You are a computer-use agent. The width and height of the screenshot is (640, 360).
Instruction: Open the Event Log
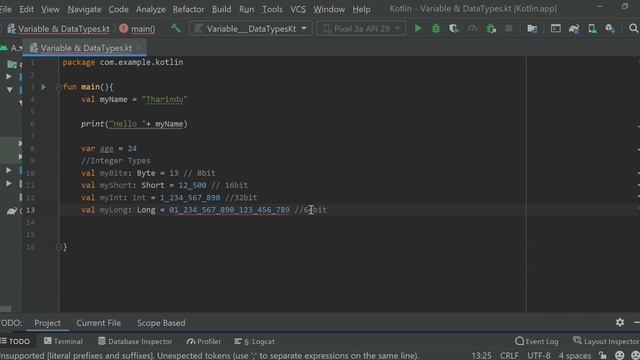click(x=537, y=341)
